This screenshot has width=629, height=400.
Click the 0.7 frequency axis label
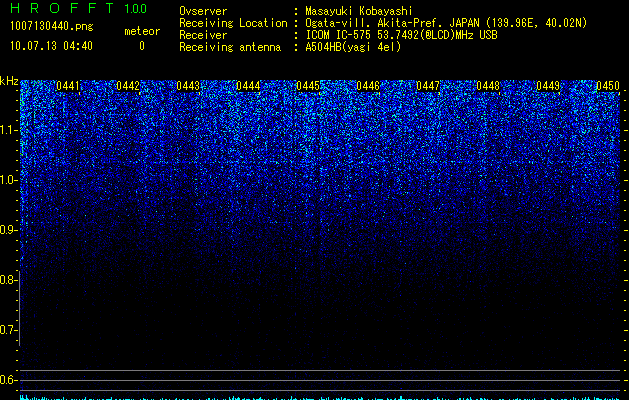[x=9, y=330]
